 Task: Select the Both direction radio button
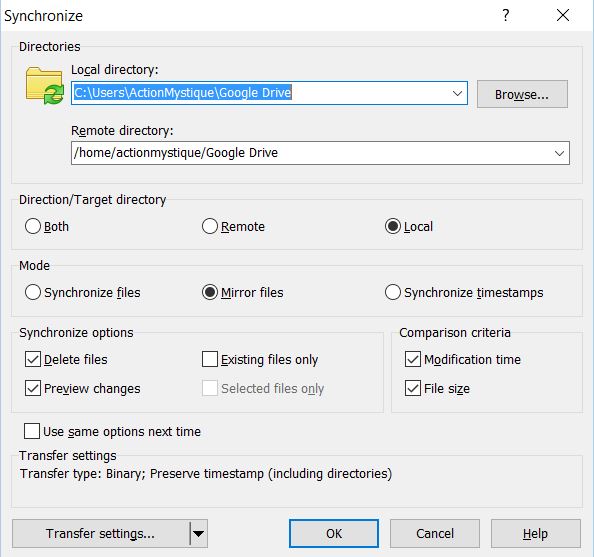click(33, 226)
